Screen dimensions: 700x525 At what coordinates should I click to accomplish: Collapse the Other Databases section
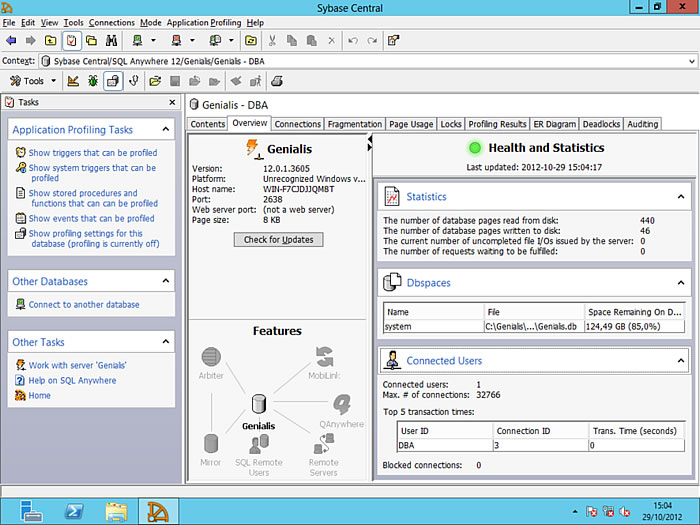(166, 281)
